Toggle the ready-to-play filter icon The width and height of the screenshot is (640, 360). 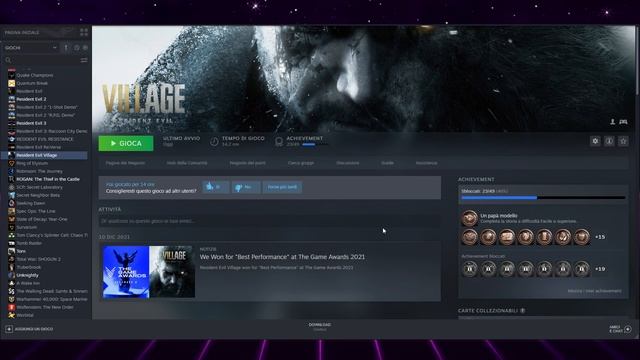tap(85, 48)
